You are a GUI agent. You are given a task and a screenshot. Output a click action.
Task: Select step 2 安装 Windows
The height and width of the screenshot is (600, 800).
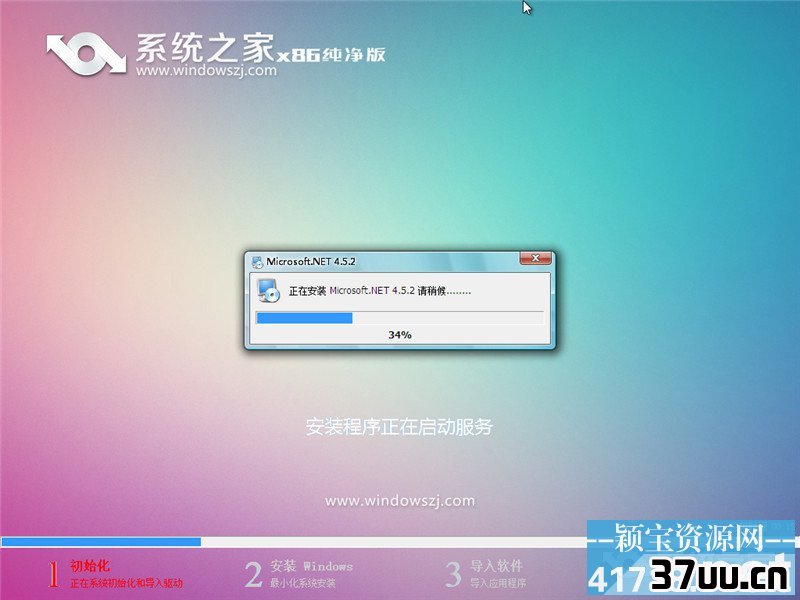point(311,566)
